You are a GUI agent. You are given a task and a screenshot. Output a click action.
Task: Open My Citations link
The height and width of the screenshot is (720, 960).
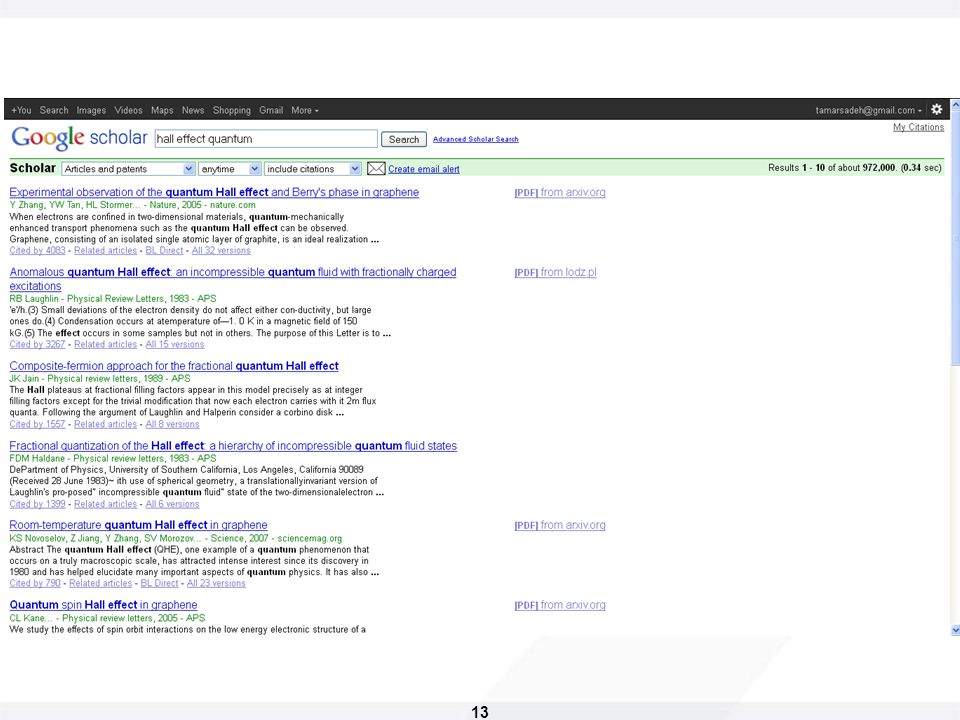pos(918,127)
